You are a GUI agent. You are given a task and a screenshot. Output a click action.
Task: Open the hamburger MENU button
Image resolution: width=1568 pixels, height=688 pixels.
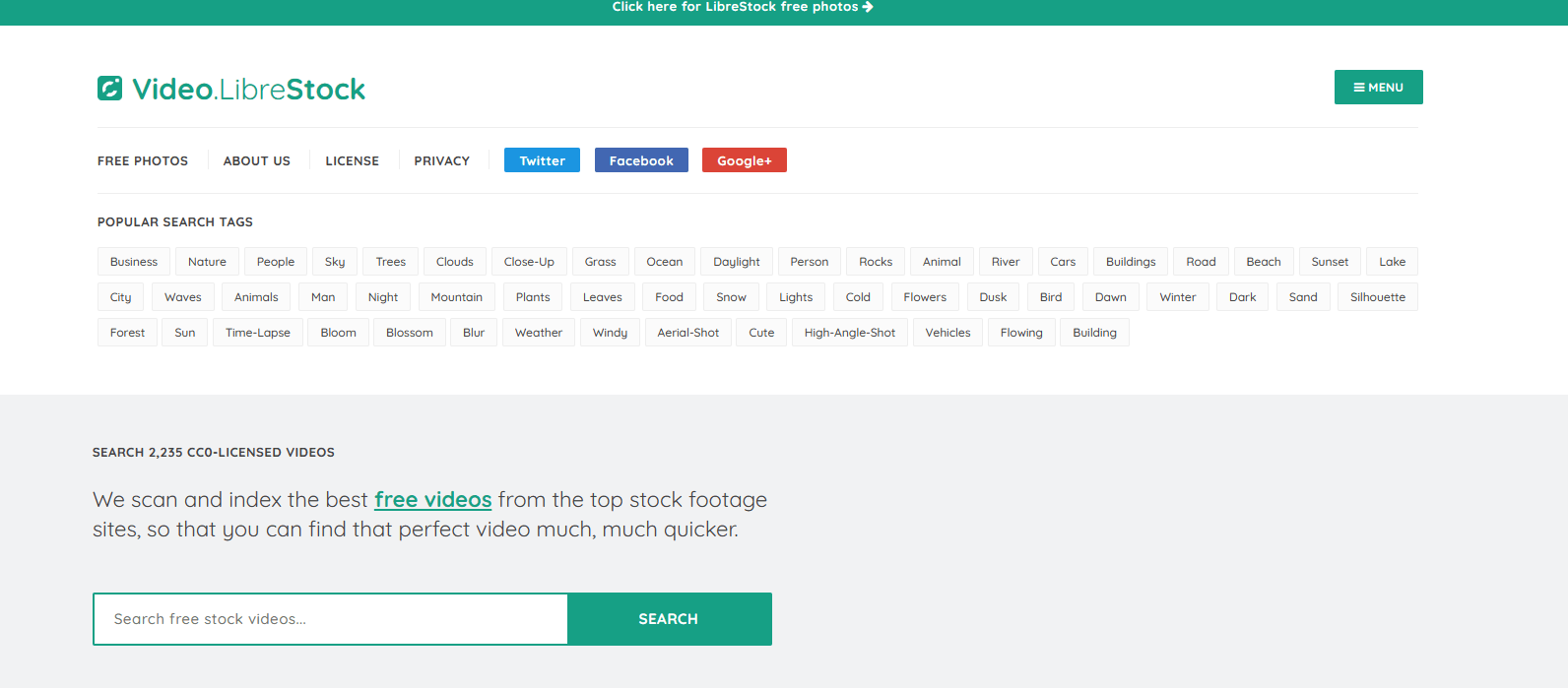1378,88
